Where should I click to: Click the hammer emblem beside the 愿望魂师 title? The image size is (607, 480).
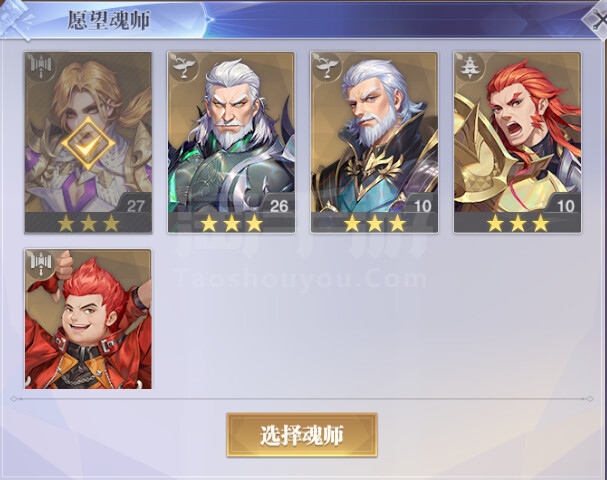[x=16, y=19]
